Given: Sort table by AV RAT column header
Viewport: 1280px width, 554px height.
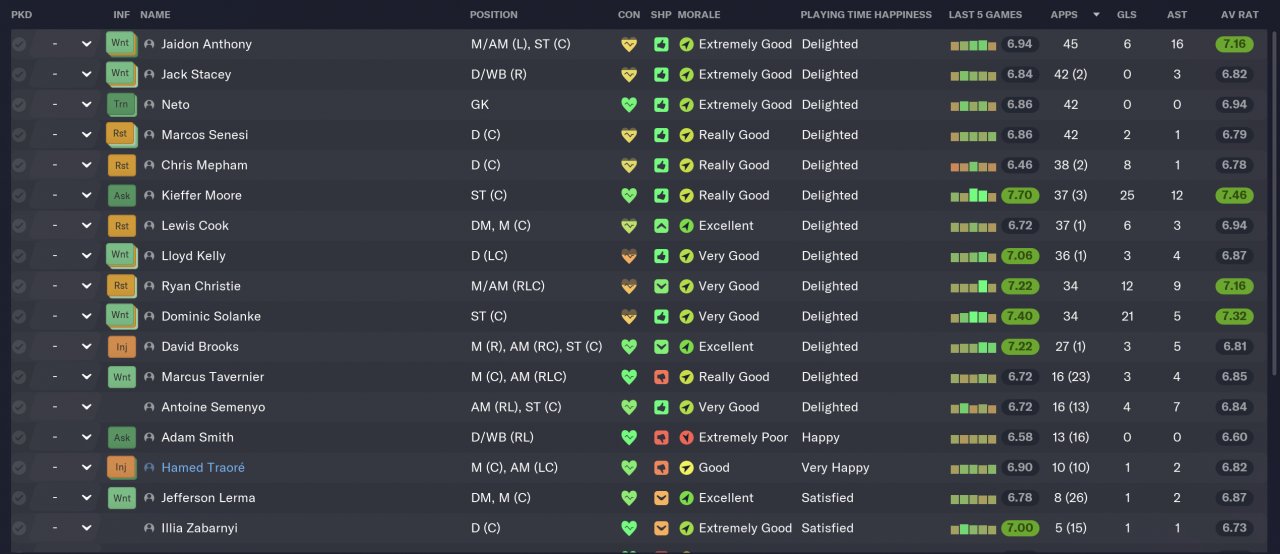Looking at the screenshot, I should 1240,15.
